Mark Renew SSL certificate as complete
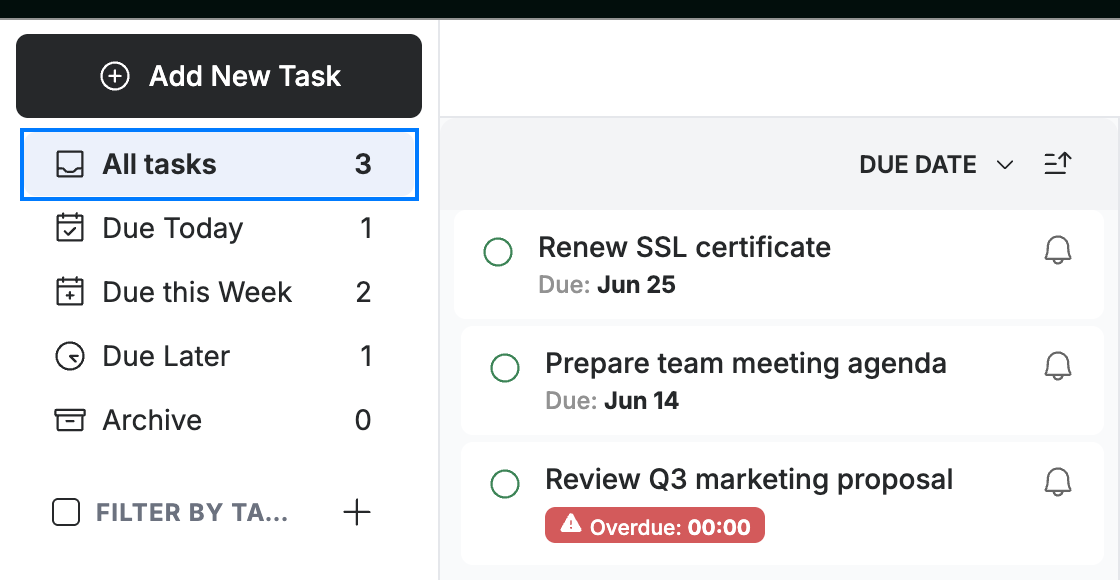Image resolution: width=1120 pixels, height=580 pixels. tap(498, 252)
